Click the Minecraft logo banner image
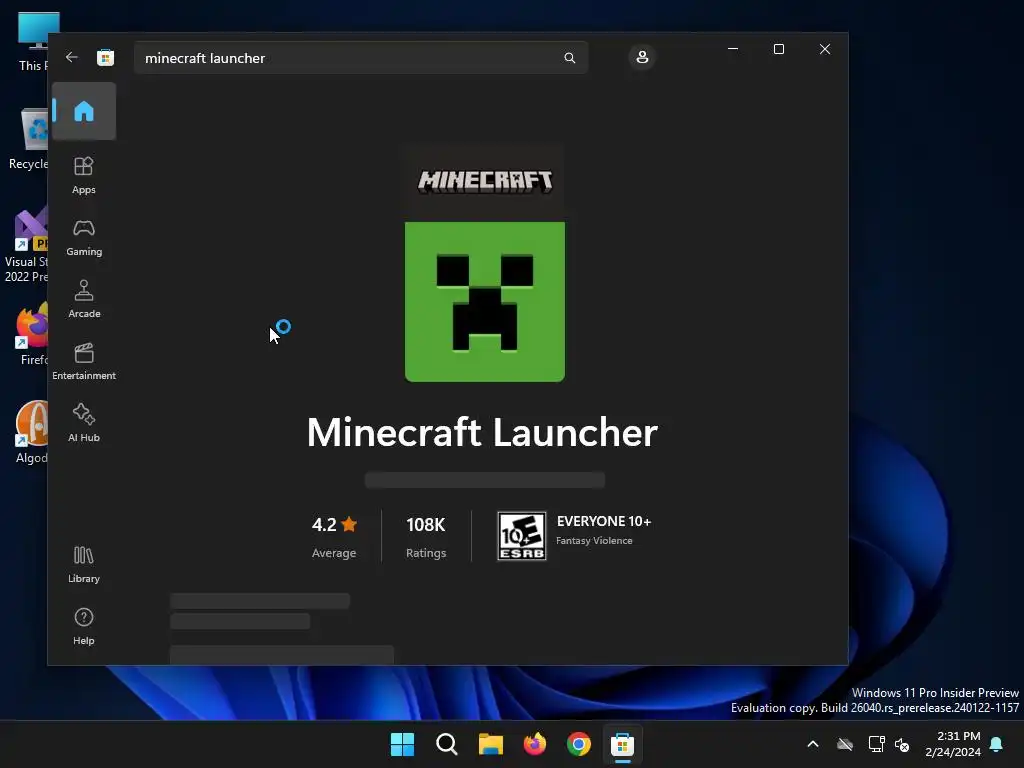 point(485,181)
